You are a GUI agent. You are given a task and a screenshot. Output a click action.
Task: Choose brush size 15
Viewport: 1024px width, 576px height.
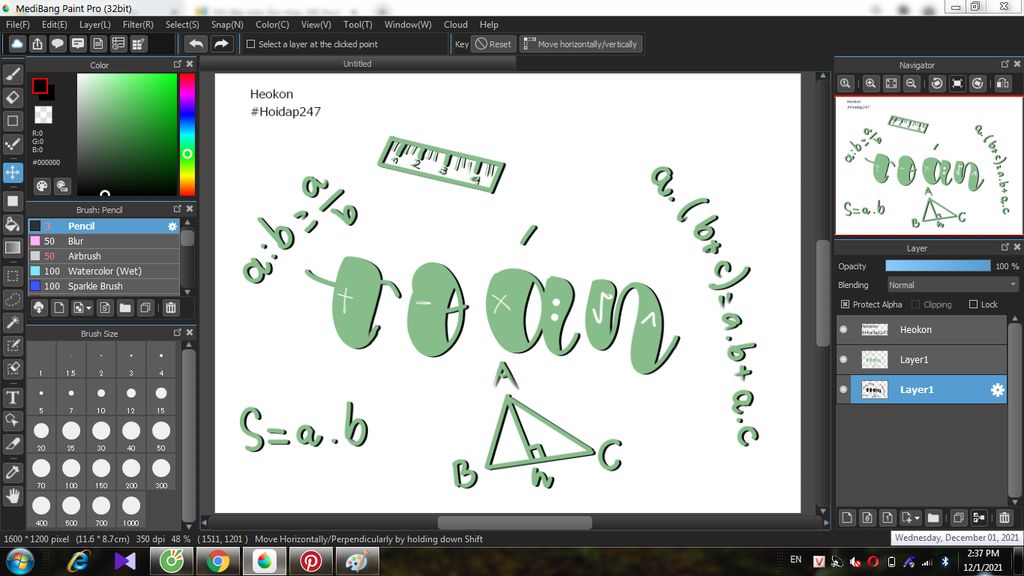pyautogui.click(x=161, y=398)
